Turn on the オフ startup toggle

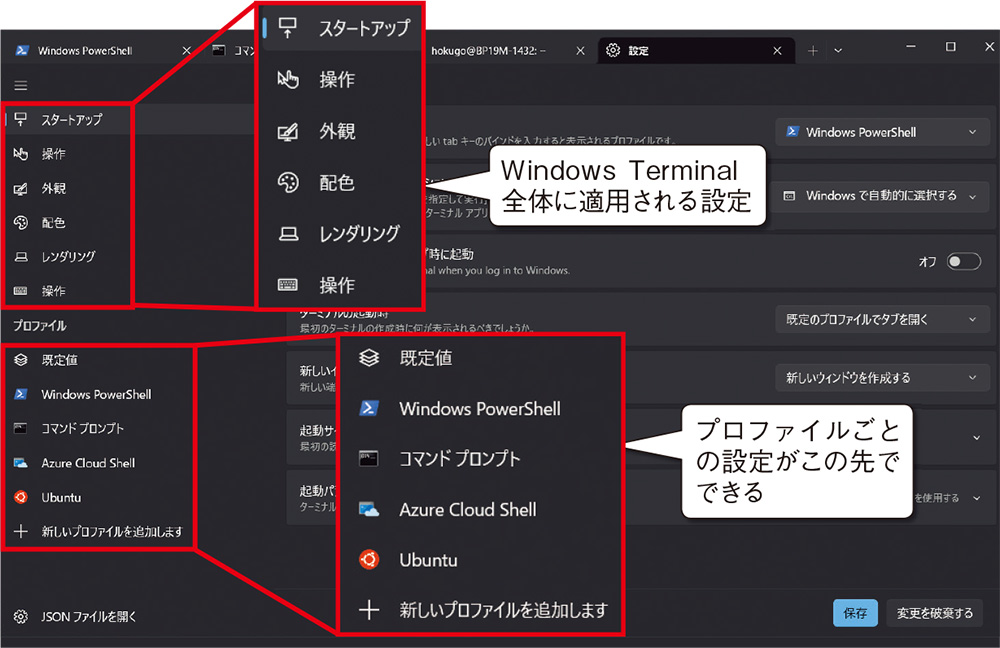963,260
